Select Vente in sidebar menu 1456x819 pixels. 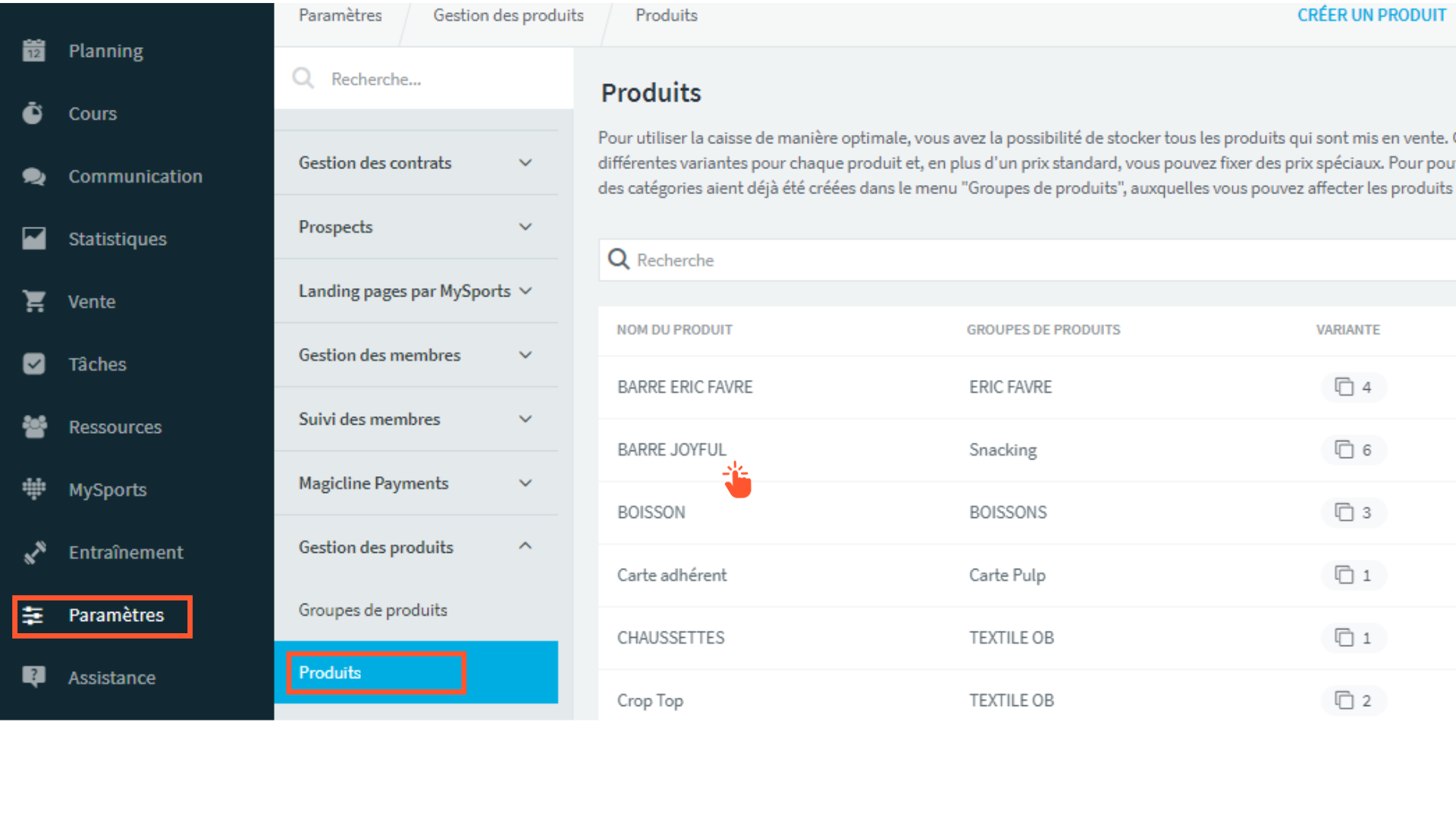[92, 301]
